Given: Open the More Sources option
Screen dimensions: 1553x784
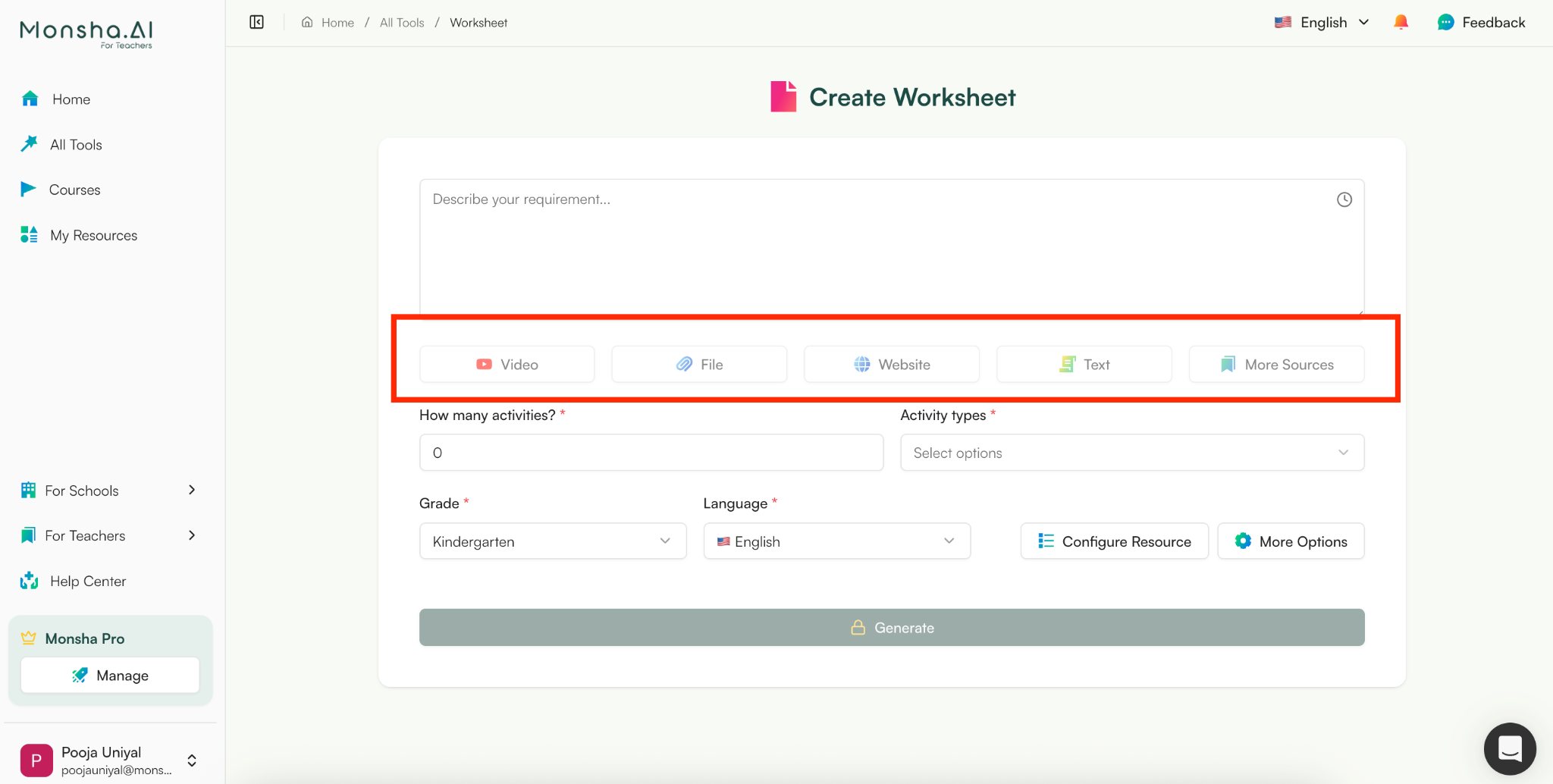Looking at the screenshot, I should (x=1276, y=364).
